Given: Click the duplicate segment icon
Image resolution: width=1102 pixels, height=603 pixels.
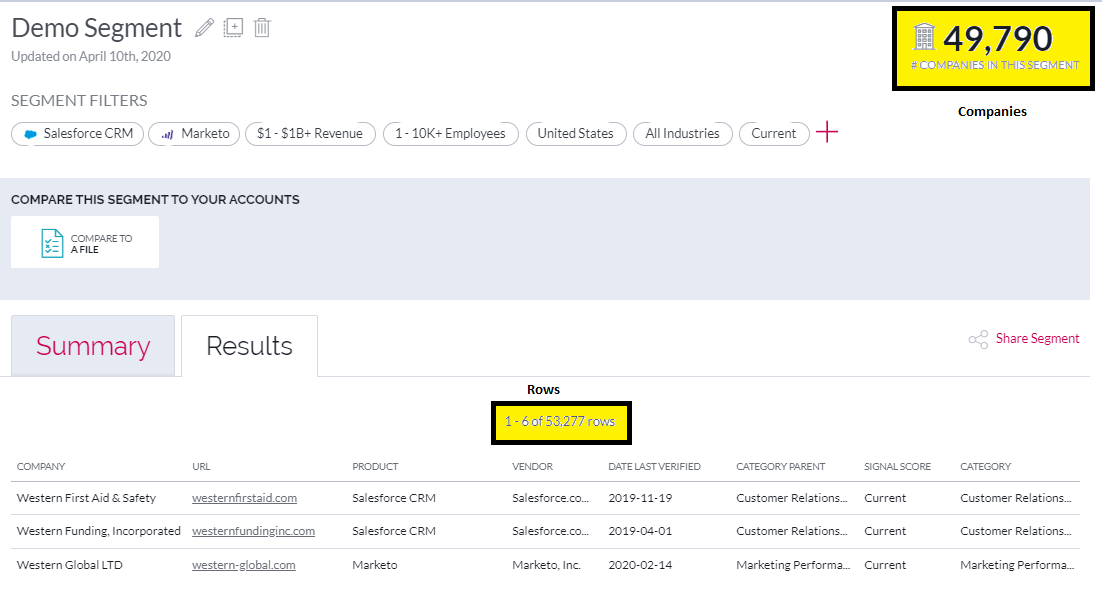Looking at the screenshot, I should point(233,28).
